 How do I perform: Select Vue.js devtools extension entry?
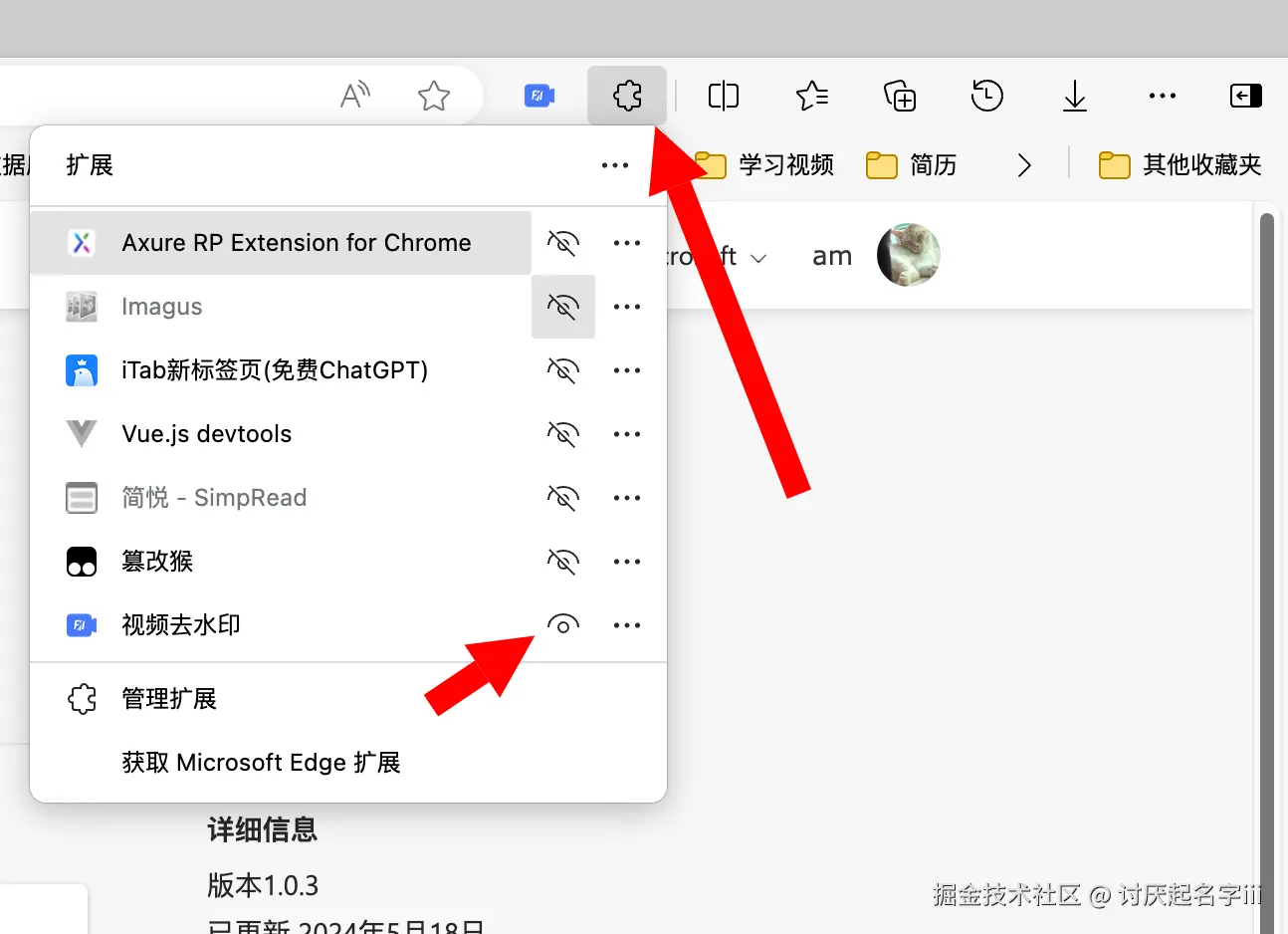[281, 434]
